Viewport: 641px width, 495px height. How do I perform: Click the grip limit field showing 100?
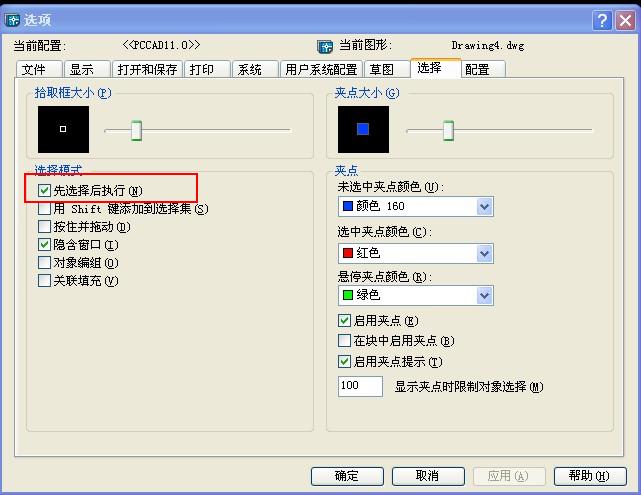tap(360, 386)
